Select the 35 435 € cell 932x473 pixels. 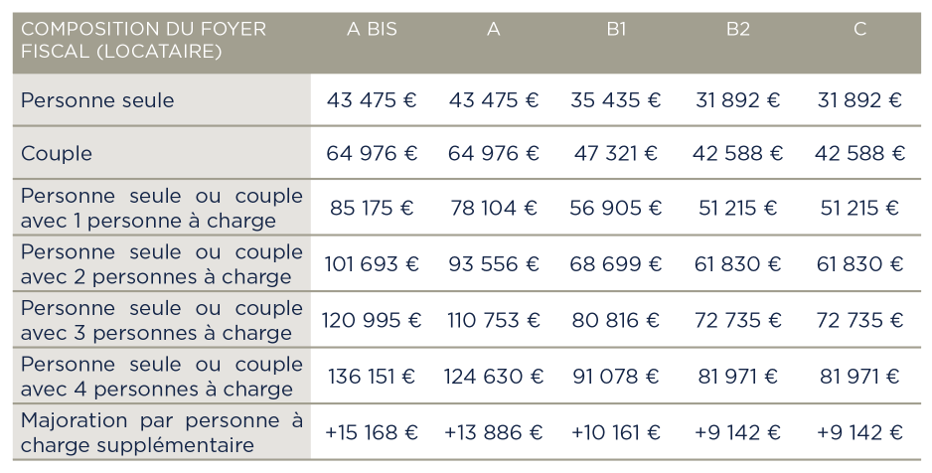(x=616, y=100)
